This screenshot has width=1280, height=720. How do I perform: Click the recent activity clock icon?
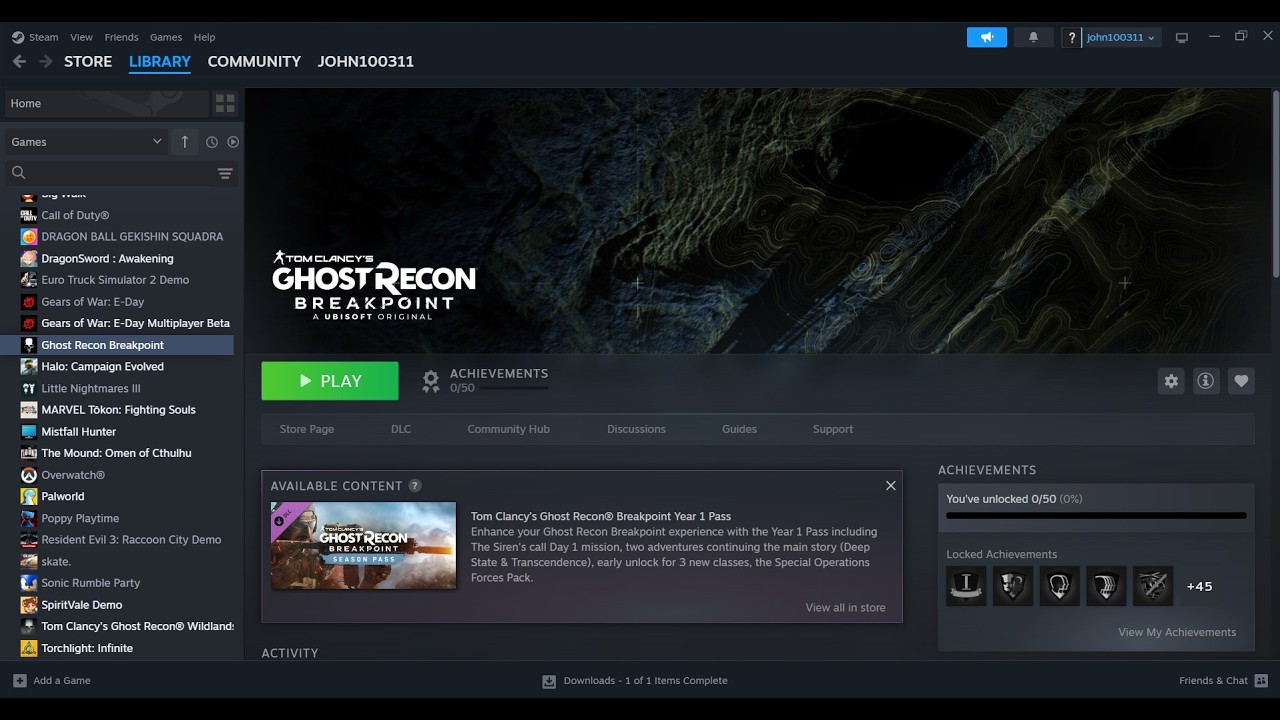pyautogui.click(x=212, y=142)
